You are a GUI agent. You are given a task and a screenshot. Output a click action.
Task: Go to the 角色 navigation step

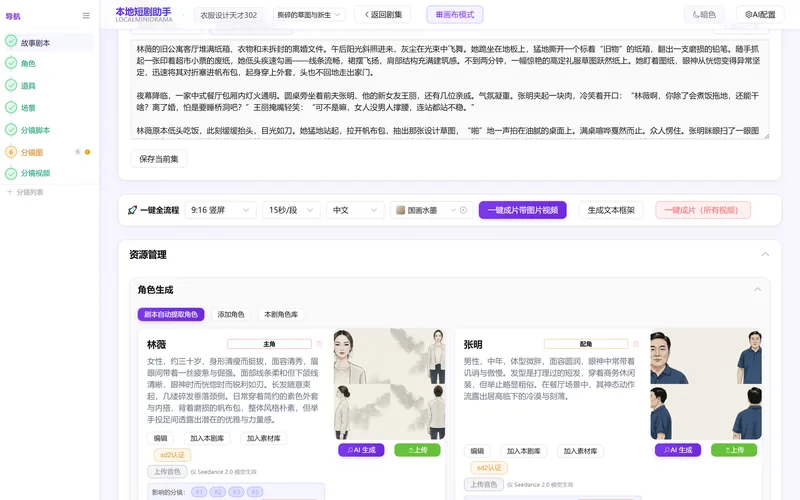tap(28, 63)
